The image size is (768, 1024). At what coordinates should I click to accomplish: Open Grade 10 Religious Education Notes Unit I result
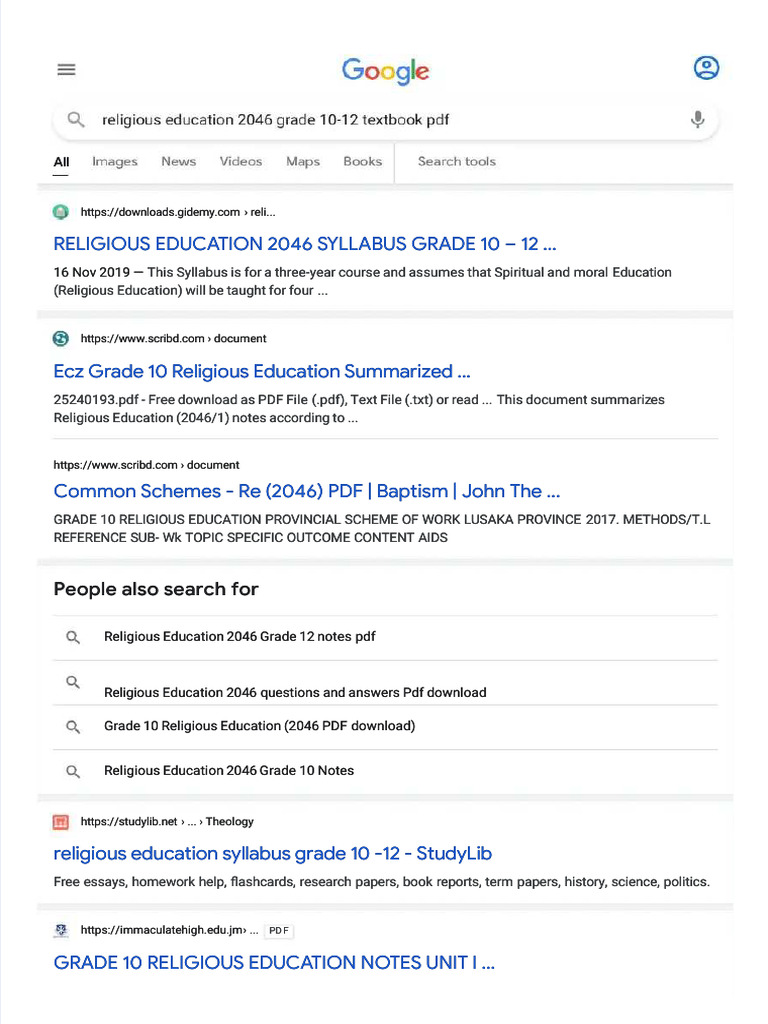click(274, 963)
